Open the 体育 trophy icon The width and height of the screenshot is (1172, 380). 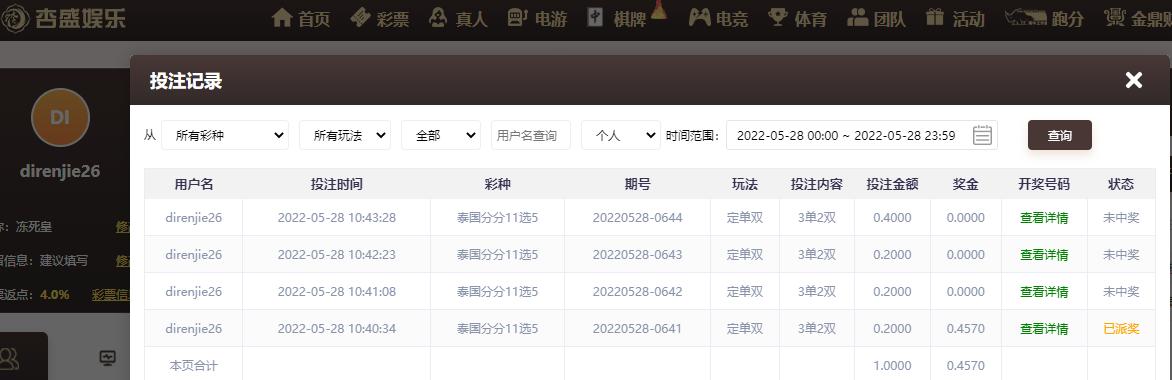(x=779, y=18)
